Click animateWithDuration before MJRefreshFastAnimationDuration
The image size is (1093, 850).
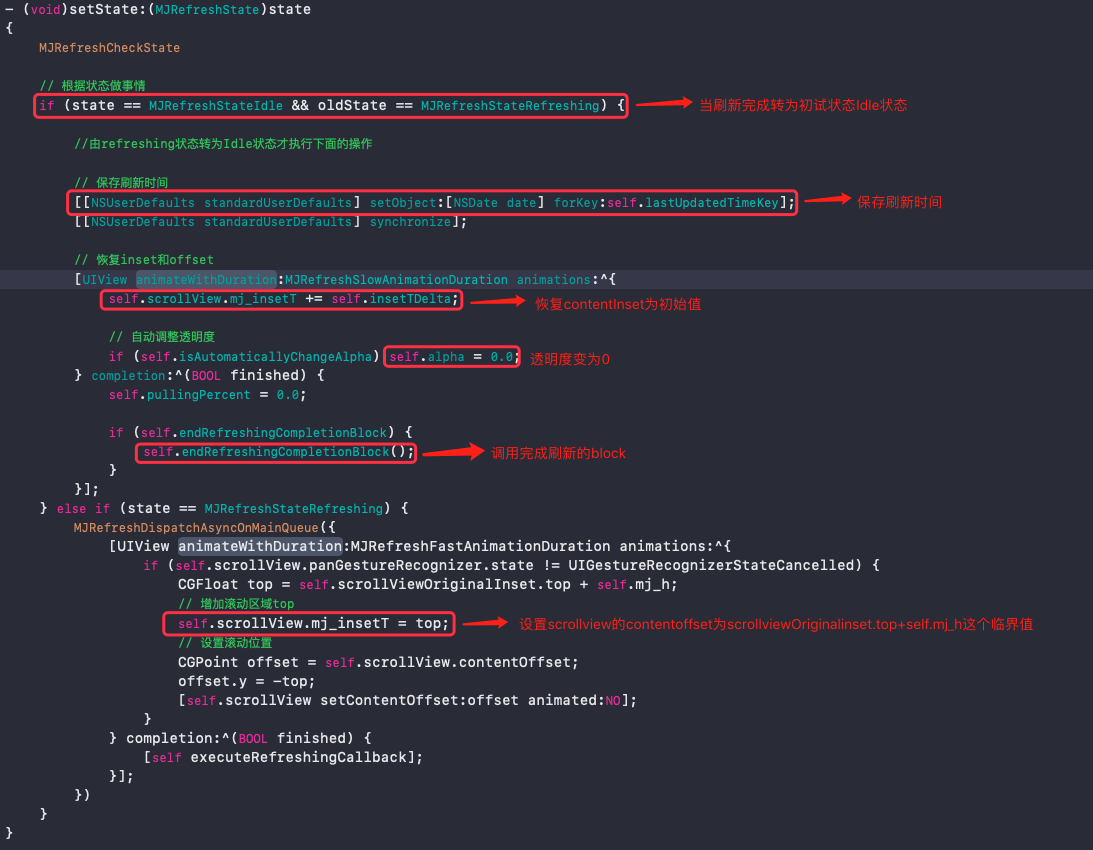coord(260,546)
